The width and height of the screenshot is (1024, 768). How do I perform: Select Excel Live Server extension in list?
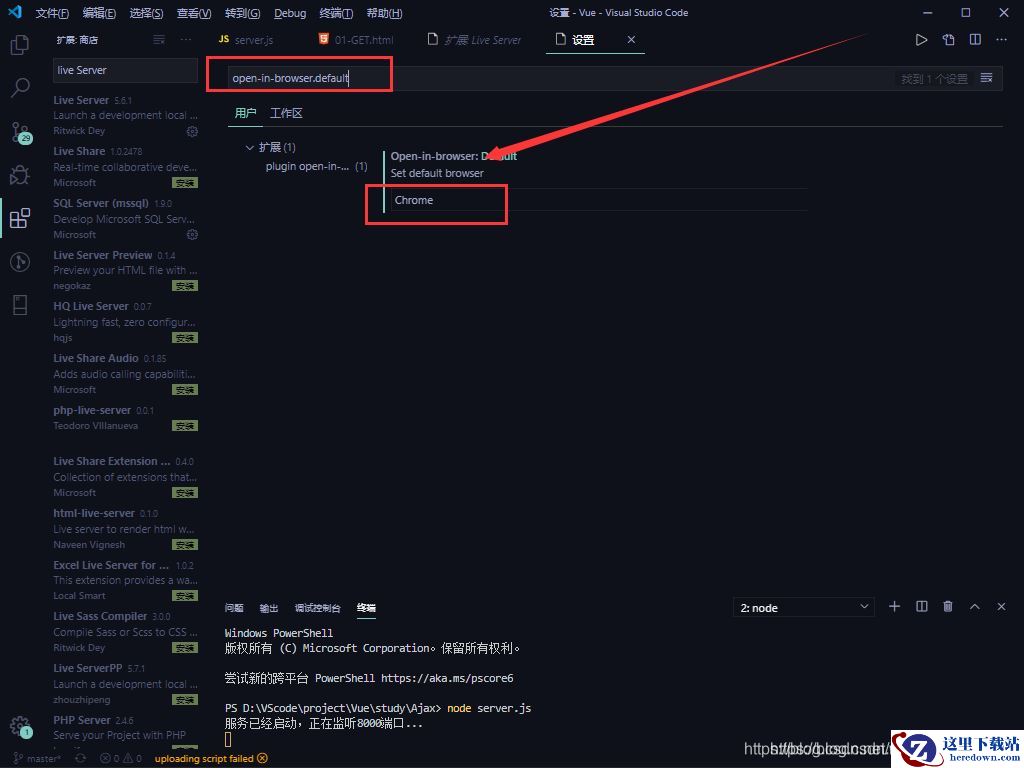125,580
